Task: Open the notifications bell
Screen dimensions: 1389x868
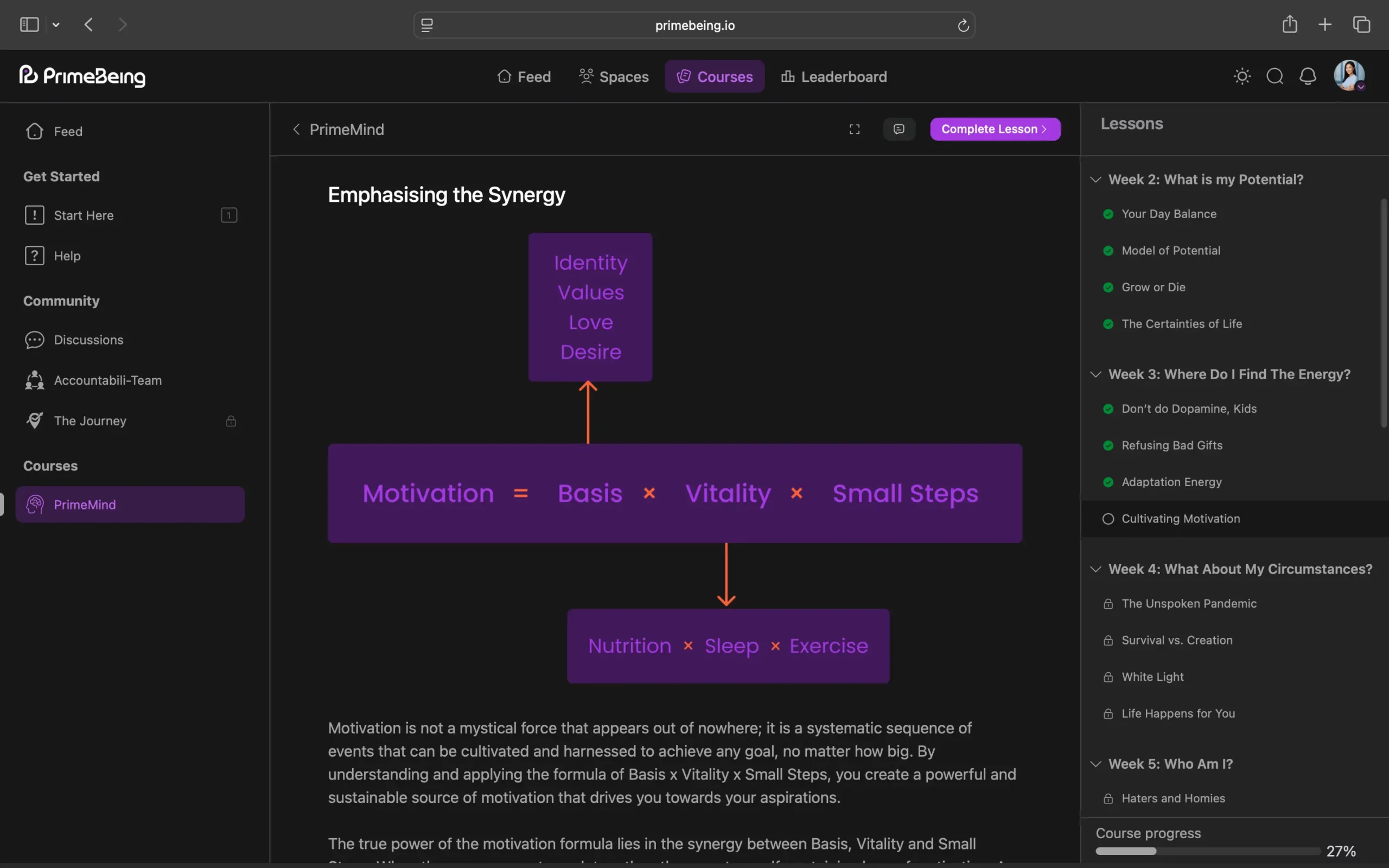Action: (1308, 76)
